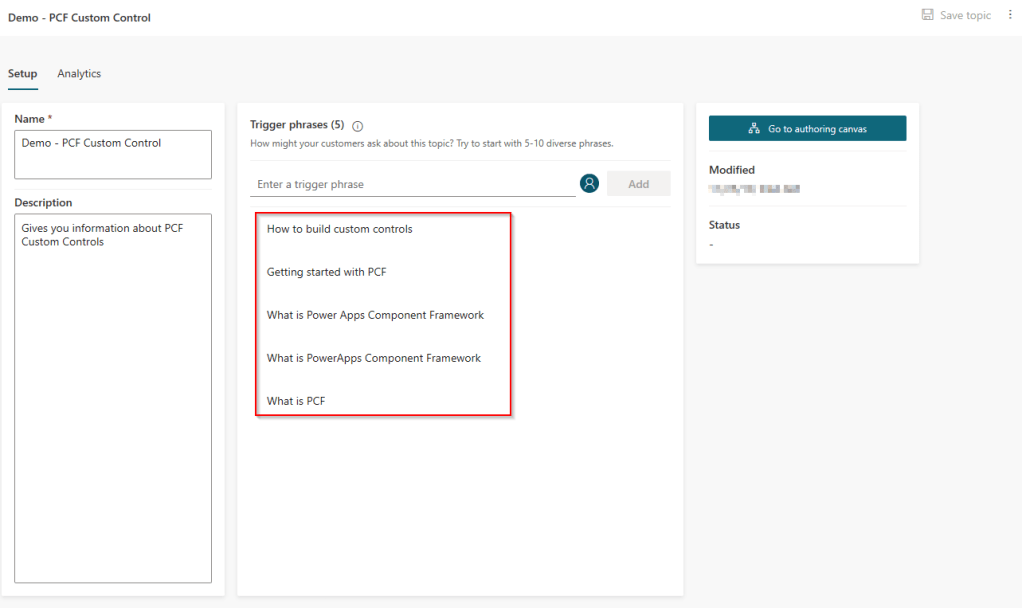Select the 'How to build custom controls' phrase
Screen dimensions: 1022x608
pos(340,229)
